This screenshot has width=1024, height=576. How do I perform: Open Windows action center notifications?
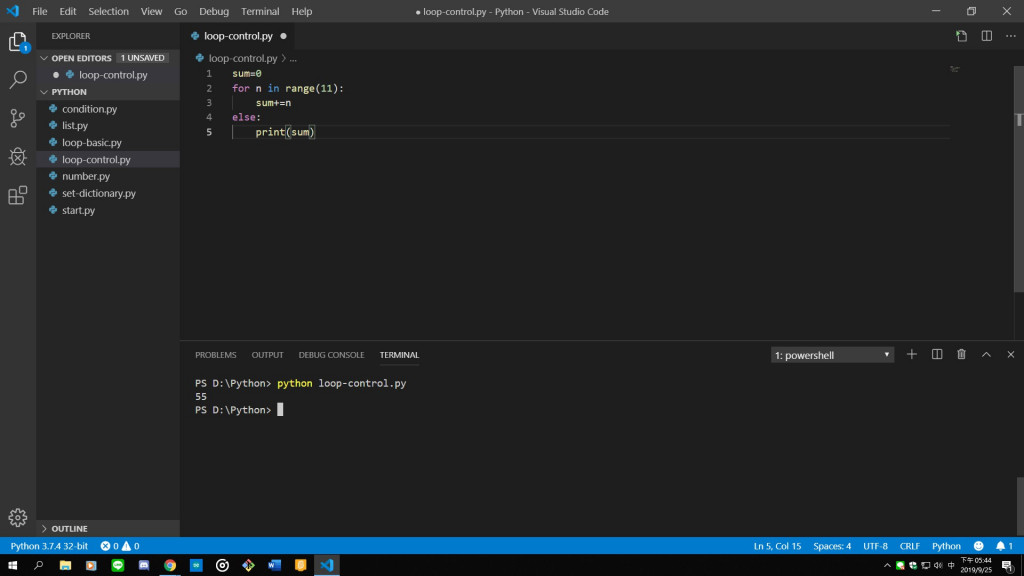(x=1008, y=566)
